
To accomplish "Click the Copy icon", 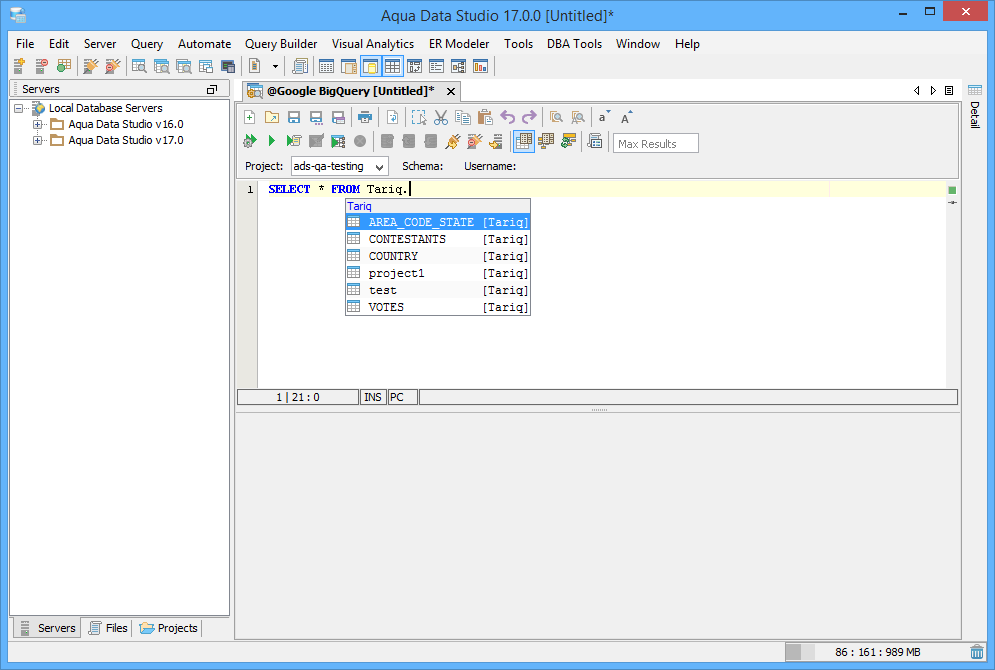I will (x=463, y=117).
